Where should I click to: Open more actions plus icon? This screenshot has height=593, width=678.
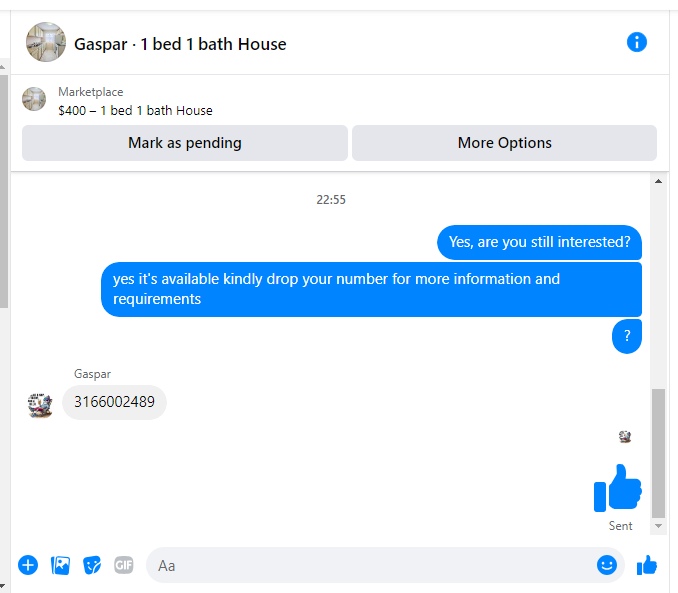tap(28, 565)
